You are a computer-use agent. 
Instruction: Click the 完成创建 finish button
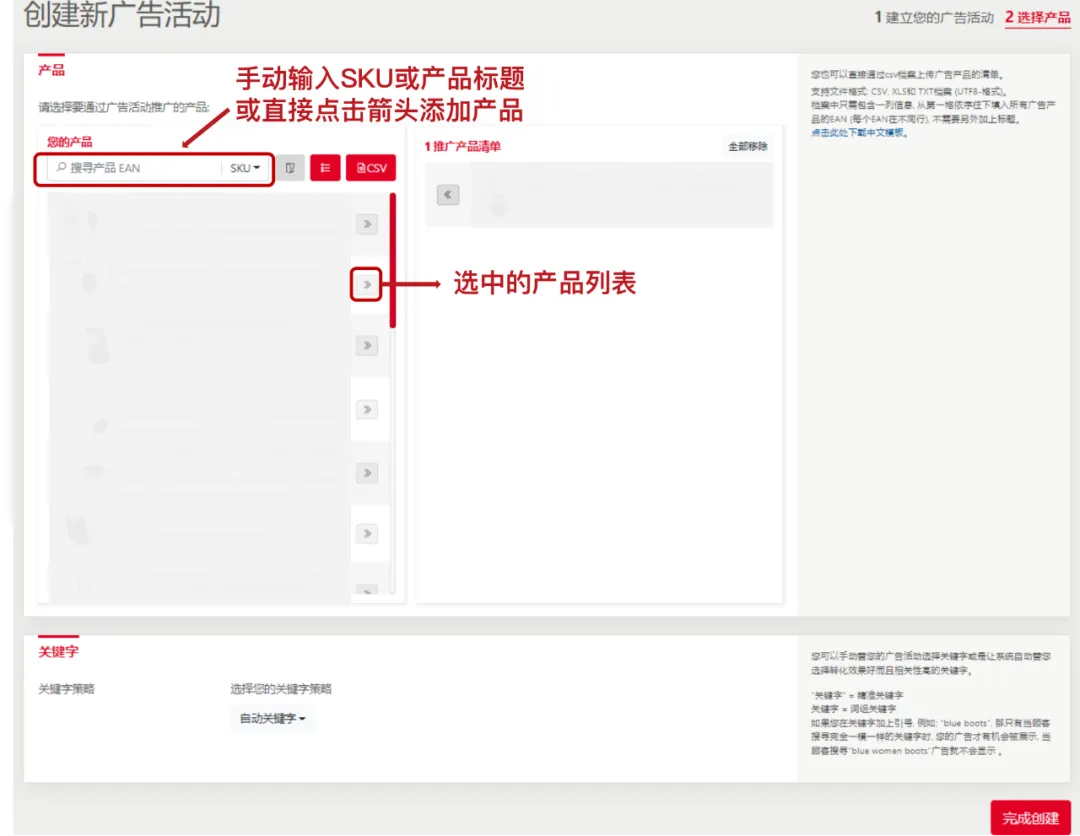[1030, 817]
